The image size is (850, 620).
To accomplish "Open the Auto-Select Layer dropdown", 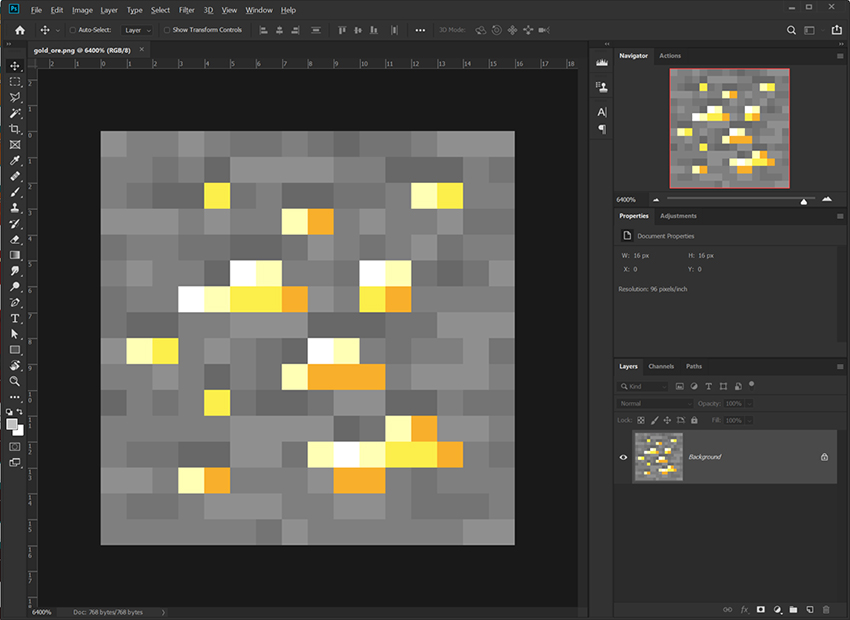I will pyautogui.click(x=138, y=30).
